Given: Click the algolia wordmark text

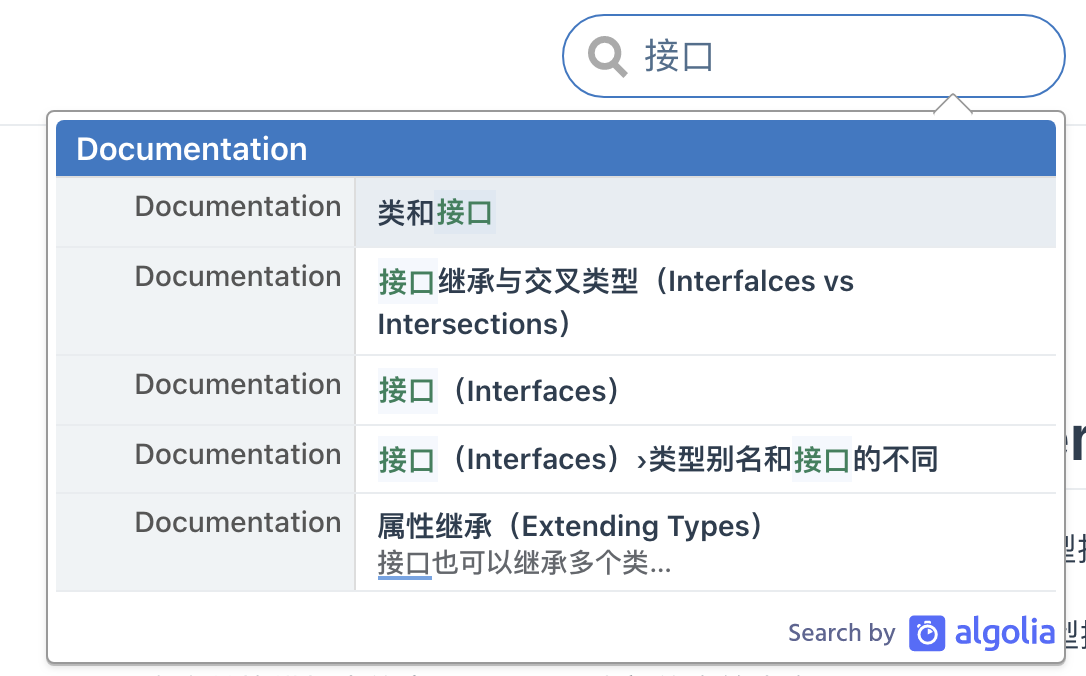Looking at the screenshot, I should point(1004,633).
